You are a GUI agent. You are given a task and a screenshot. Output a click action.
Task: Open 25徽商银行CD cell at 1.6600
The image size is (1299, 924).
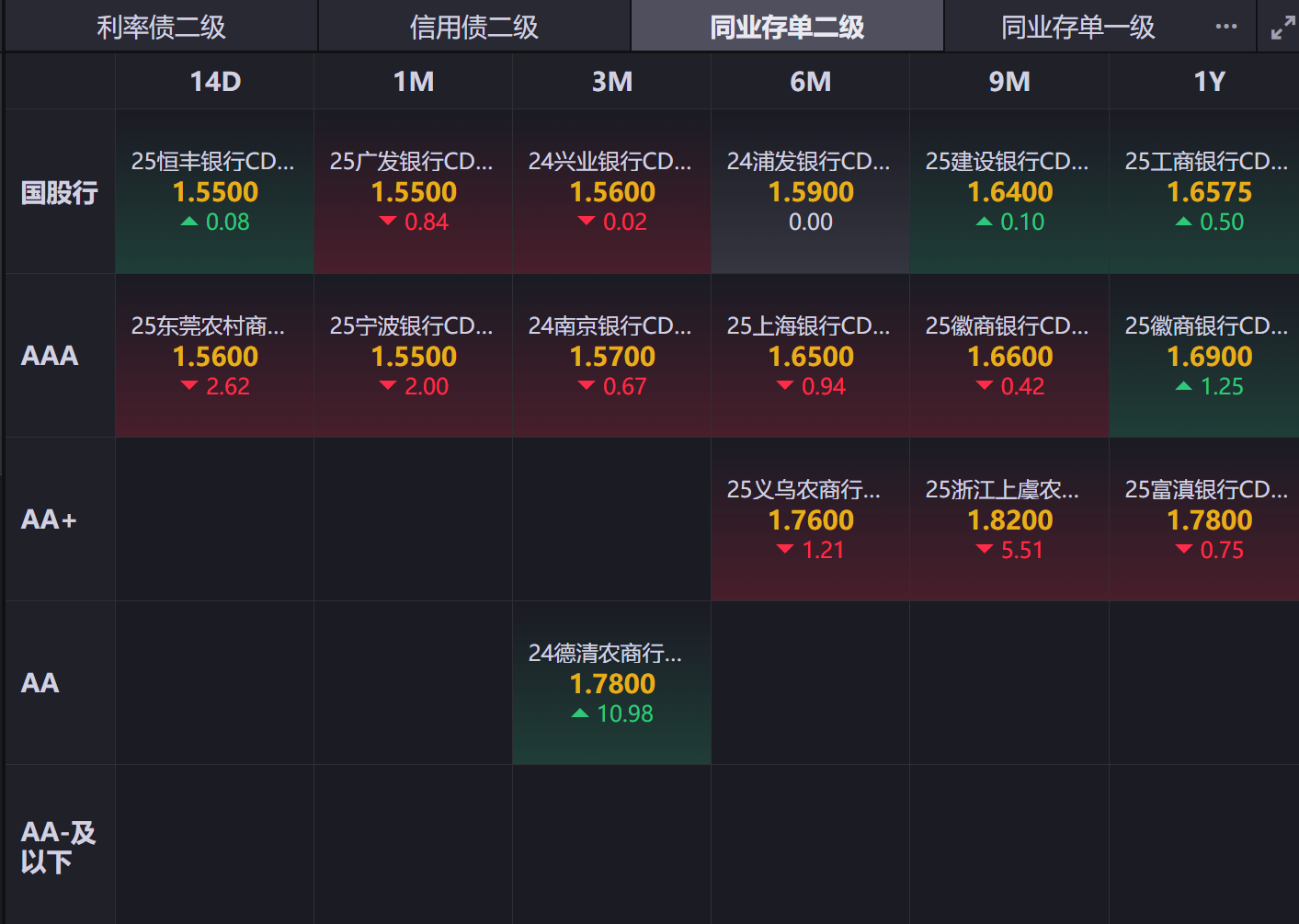[1009, 356]
